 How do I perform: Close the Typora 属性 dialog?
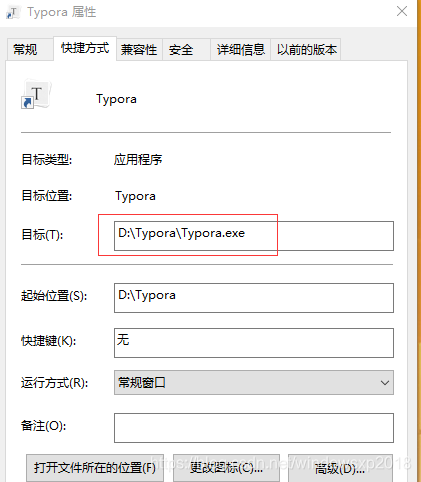point(402,11)
